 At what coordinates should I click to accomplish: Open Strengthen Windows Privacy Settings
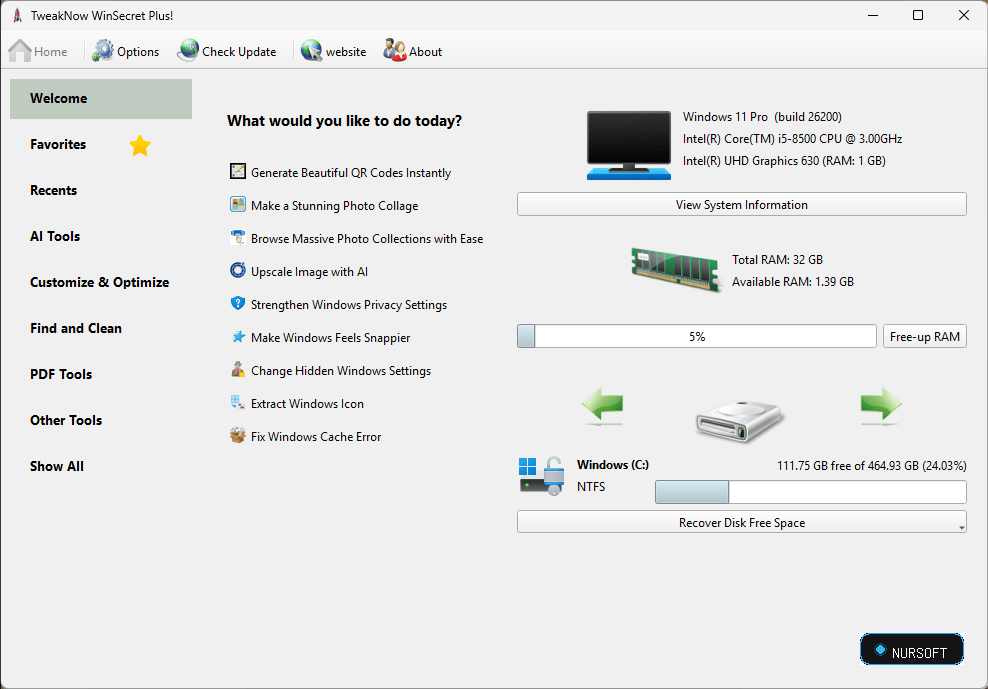[349, 304]
